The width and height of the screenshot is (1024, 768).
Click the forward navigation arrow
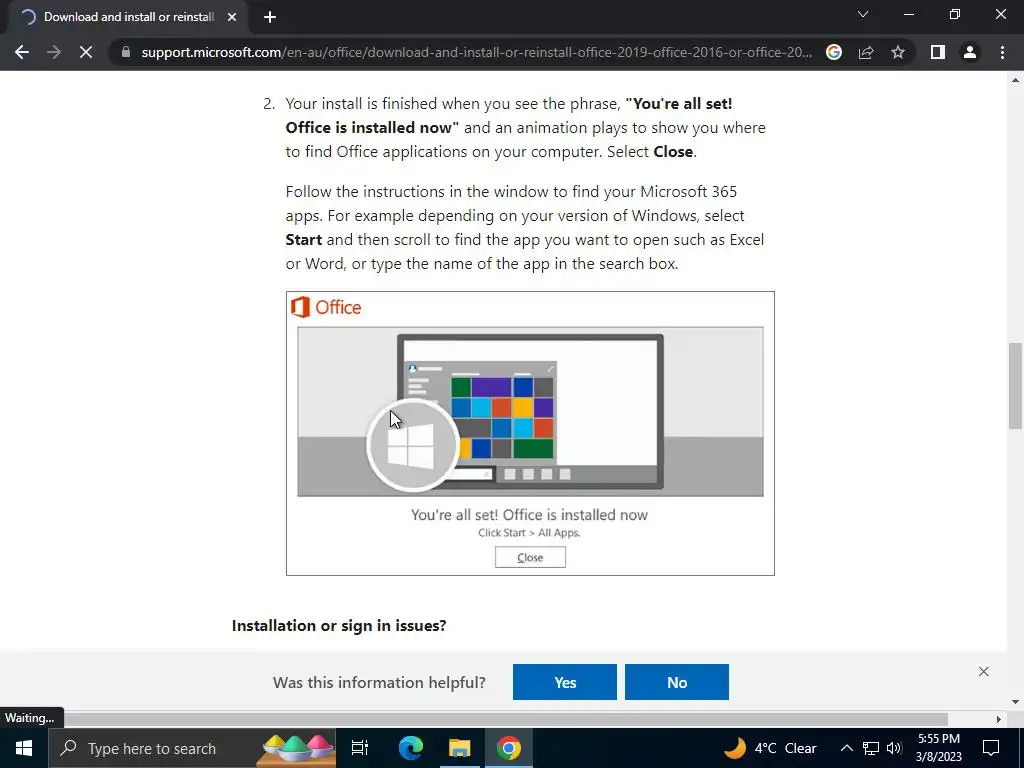point(54,52)
